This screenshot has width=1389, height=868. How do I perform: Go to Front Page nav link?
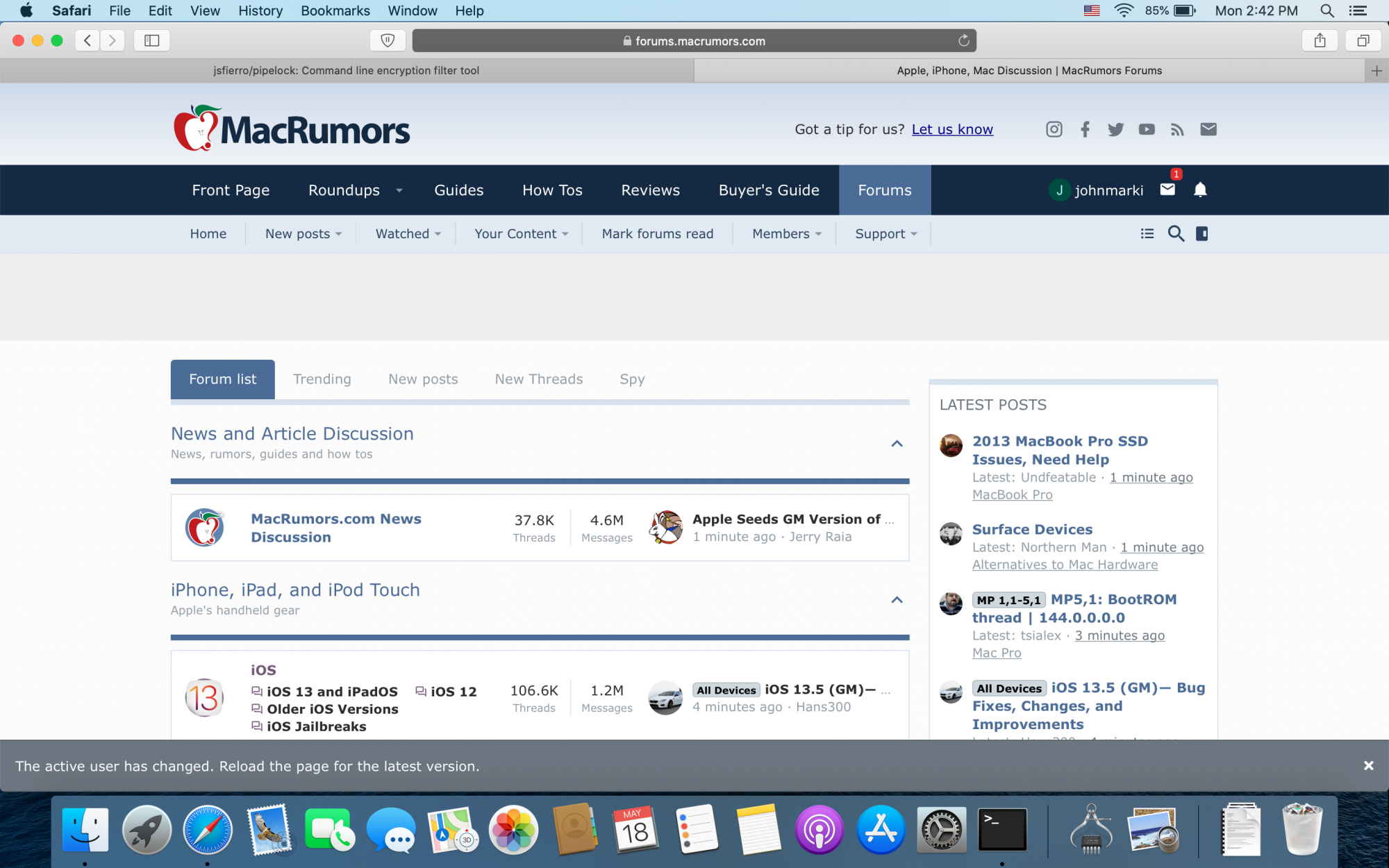pos(231,190)
